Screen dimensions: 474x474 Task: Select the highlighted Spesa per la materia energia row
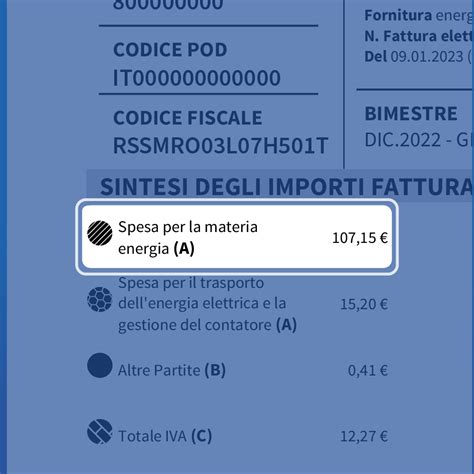237,237
